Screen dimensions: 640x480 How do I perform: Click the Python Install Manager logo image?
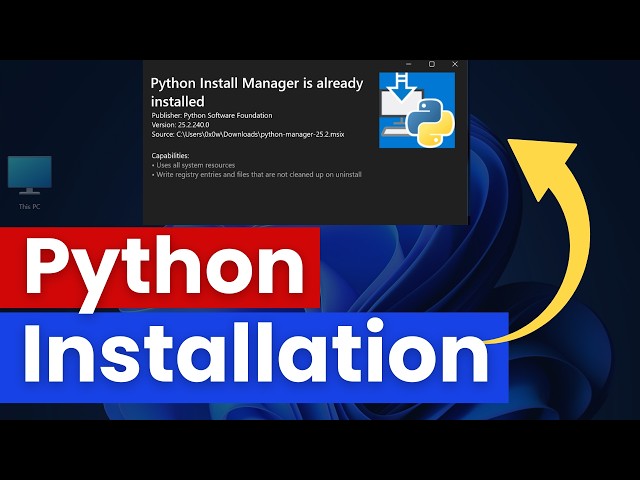point(417,110)
